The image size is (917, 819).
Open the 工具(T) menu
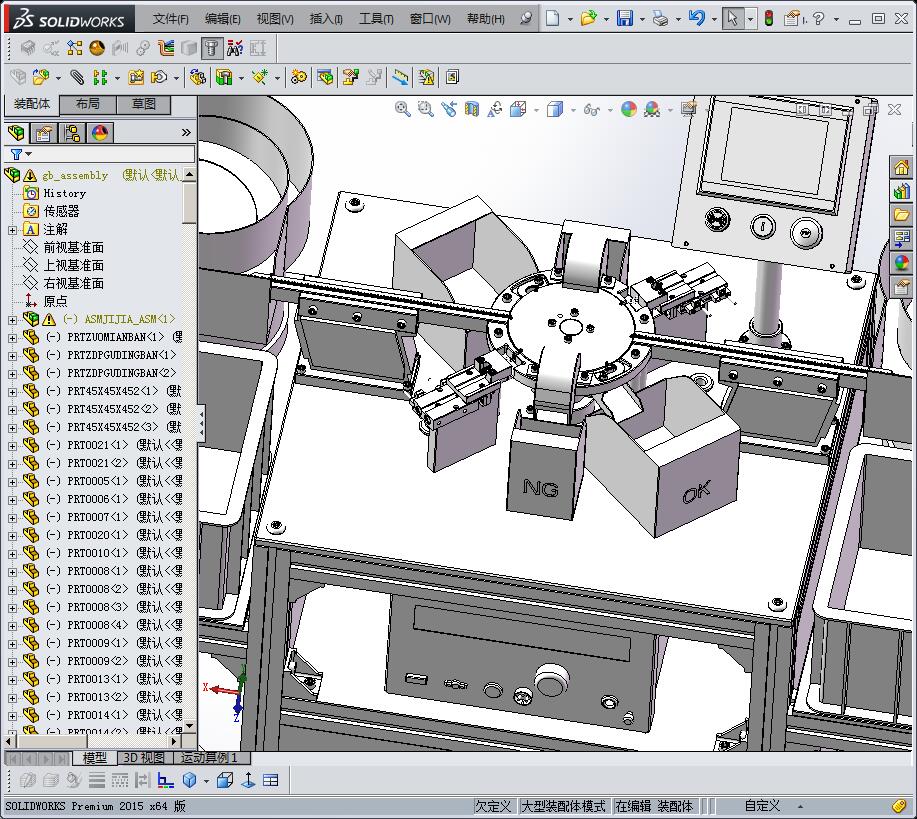[x=376, y=19]
